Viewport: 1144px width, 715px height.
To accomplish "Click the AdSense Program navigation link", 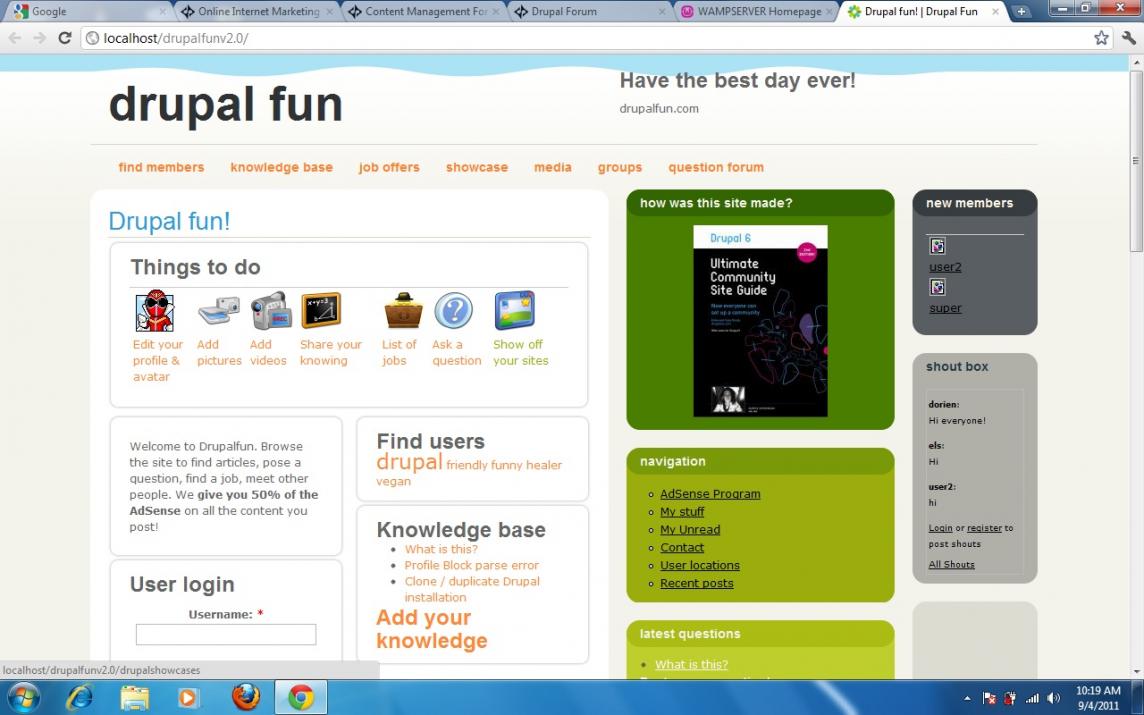I will click(710, 494).
